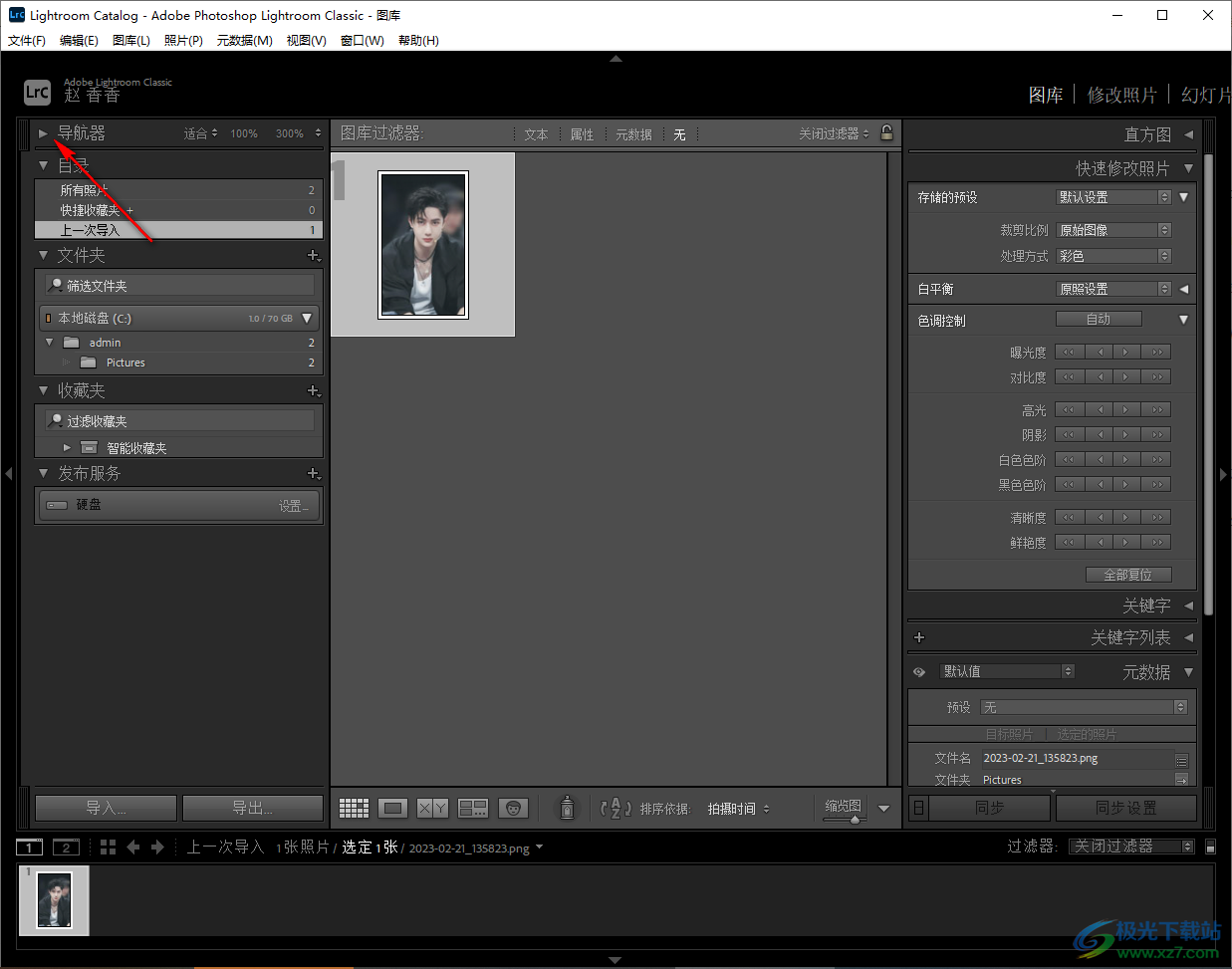Add a new collection with plus icon

[x=314, y=391]
